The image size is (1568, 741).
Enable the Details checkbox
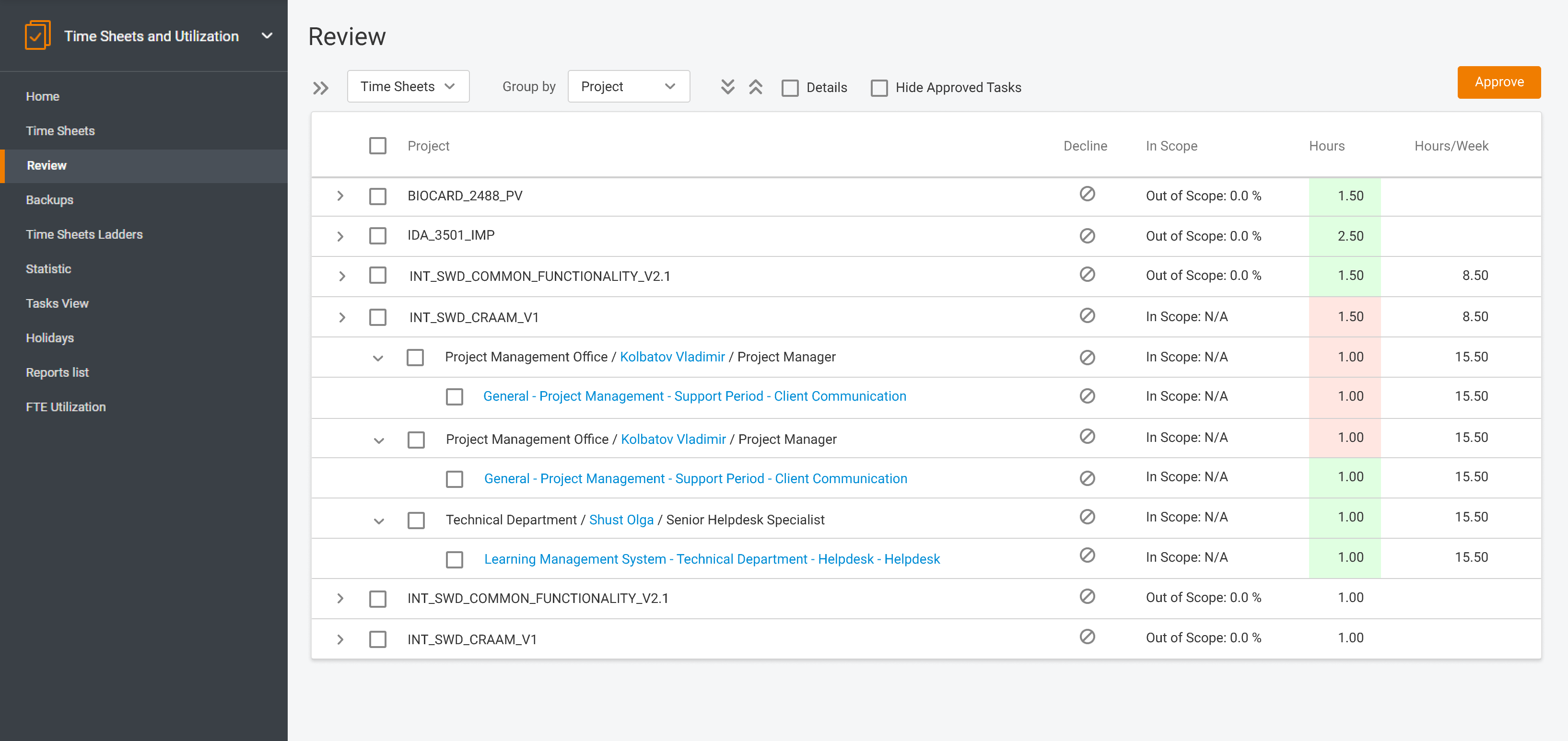[x=789, y=88]
